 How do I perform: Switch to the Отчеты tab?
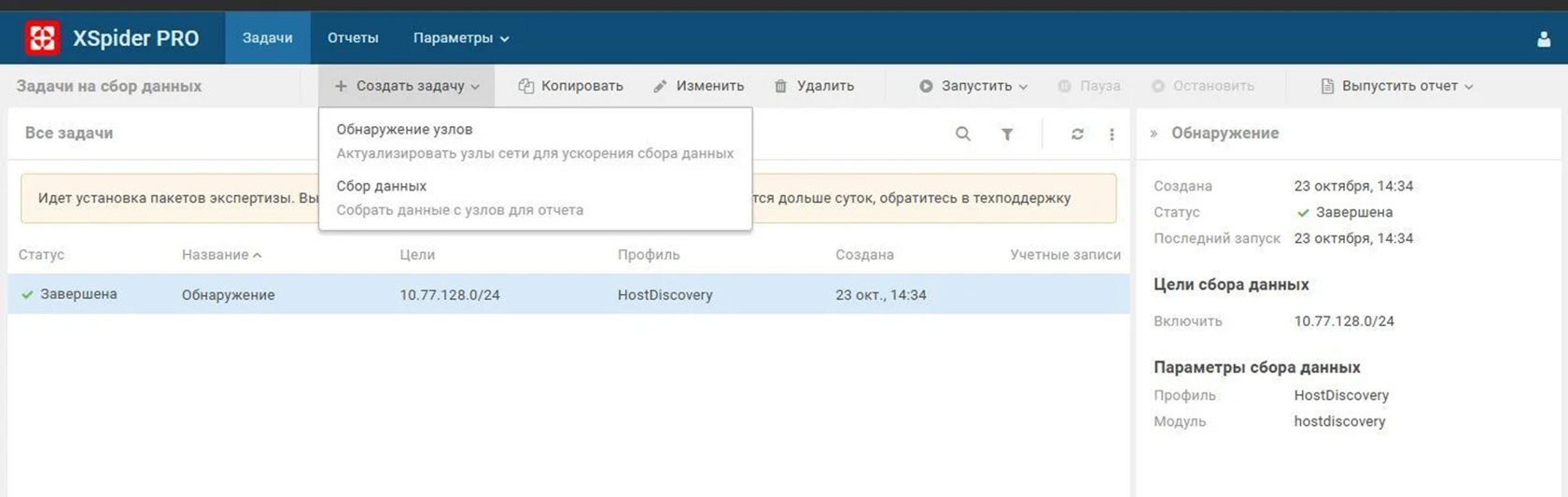[353, 38]
